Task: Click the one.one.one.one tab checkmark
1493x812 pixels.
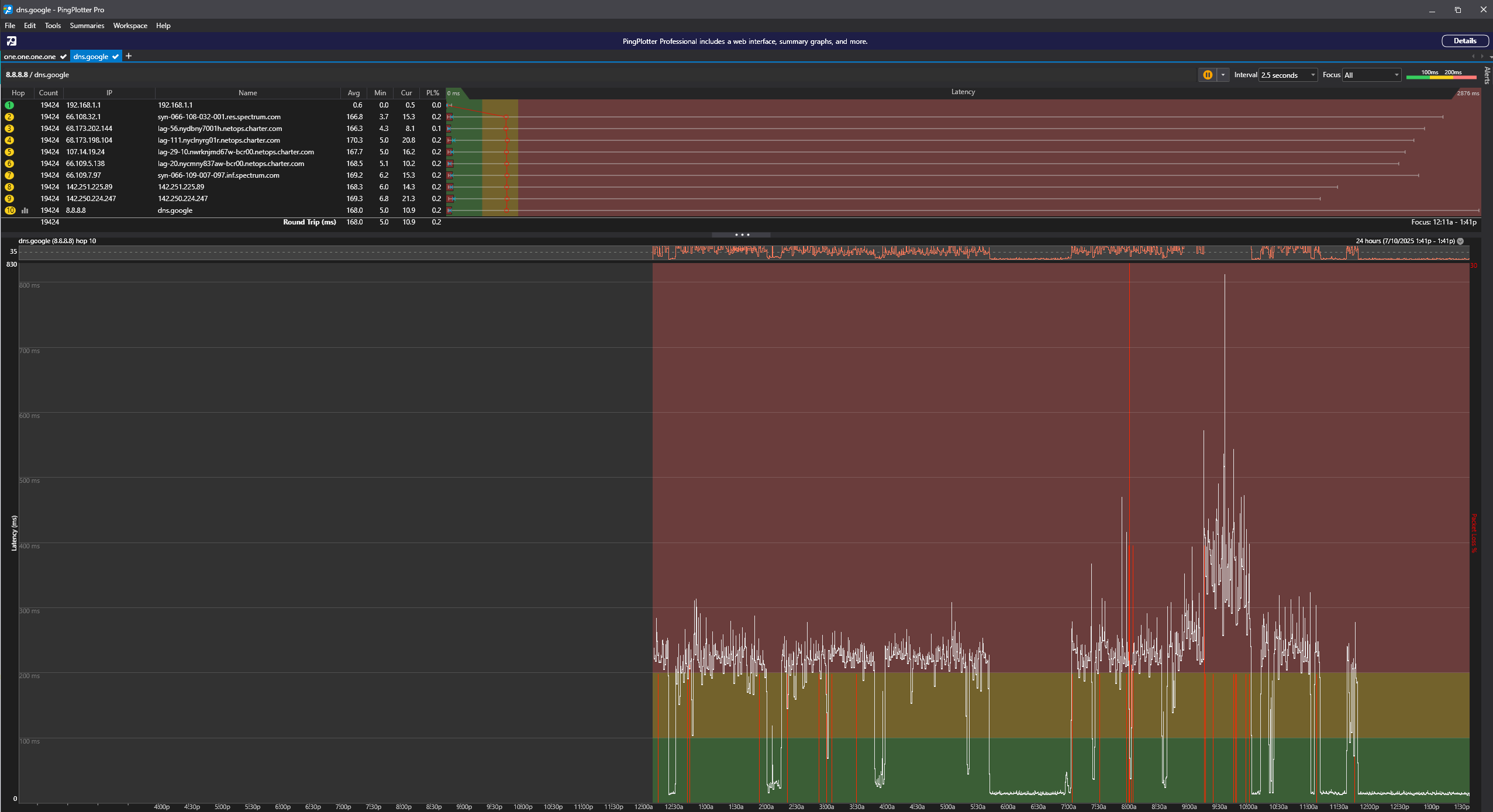Action: click(63, 57)
